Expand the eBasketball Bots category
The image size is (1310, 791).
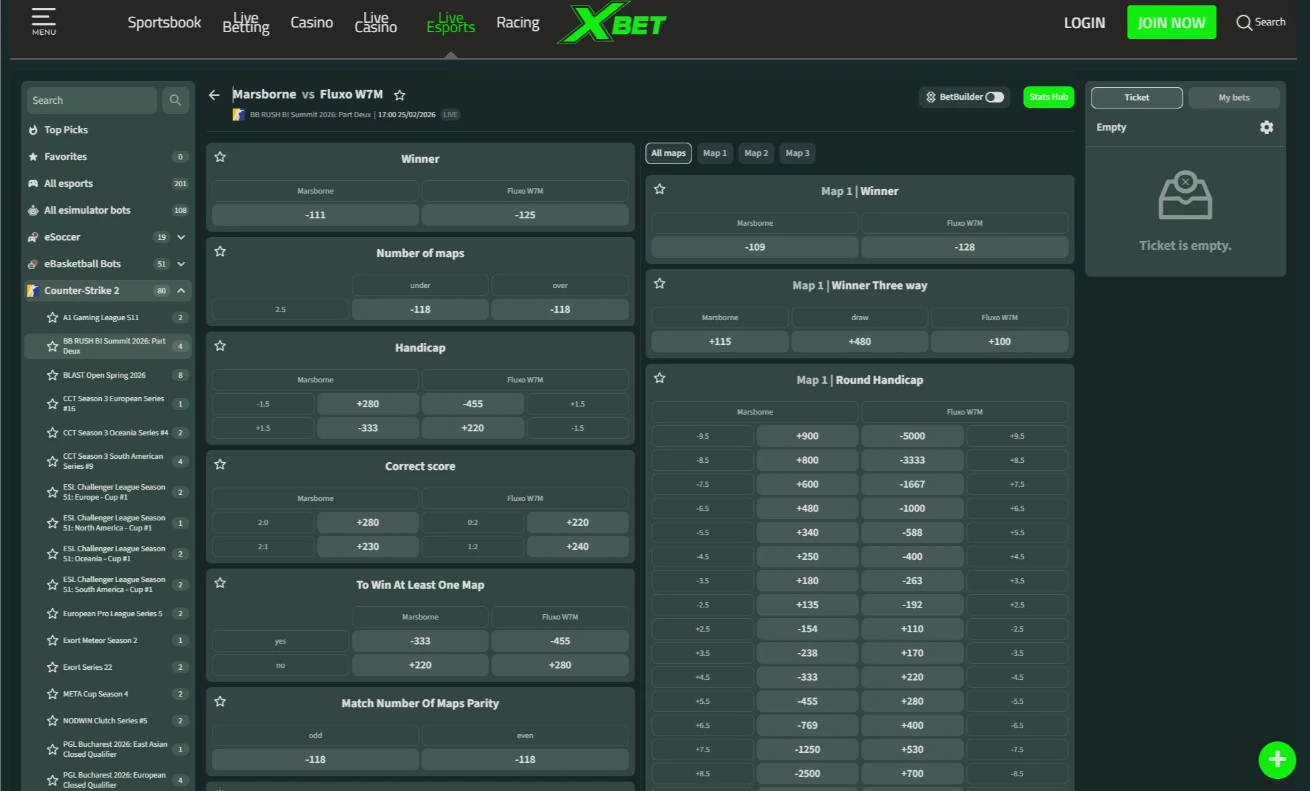click(180, 263)
